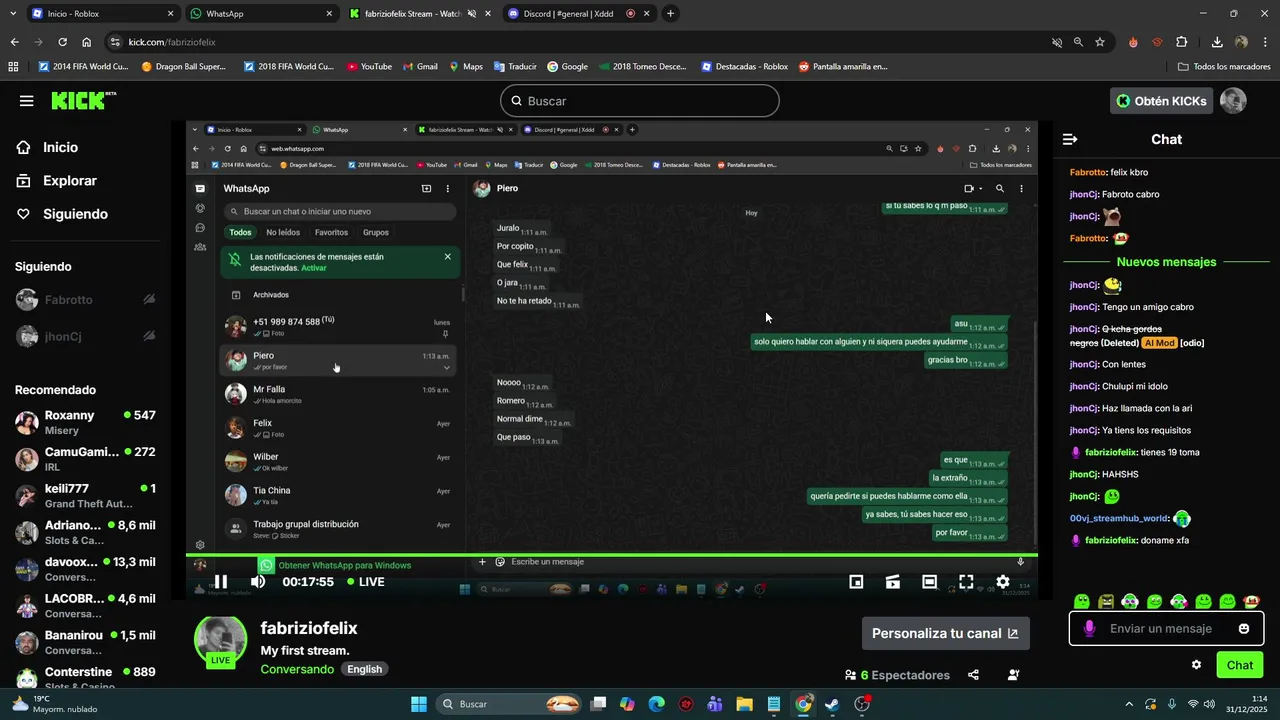
Task: Open browser zoom magnifier icon
Action: click(x=1078, y=42)
